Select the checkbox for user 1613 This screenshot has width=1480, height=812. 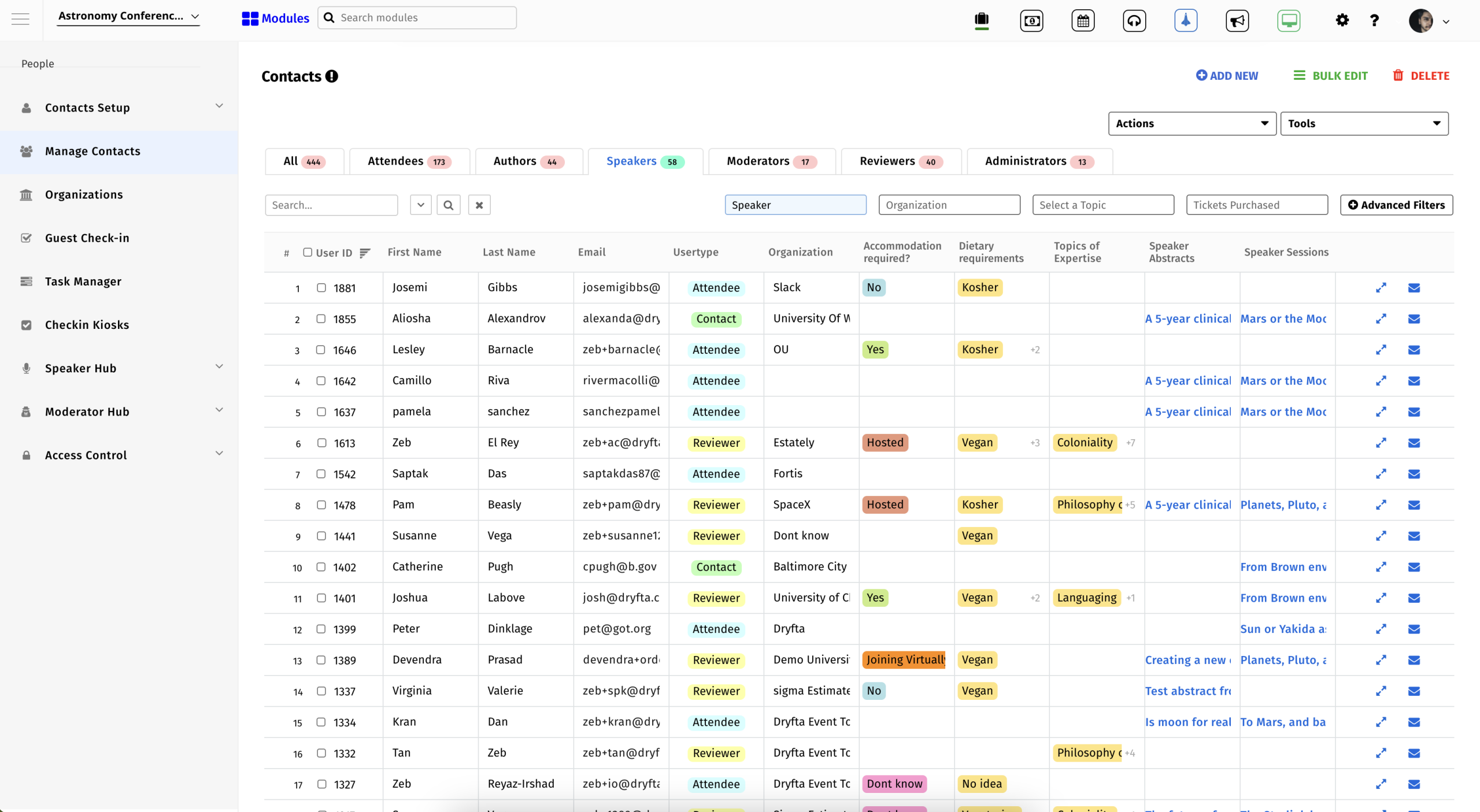(x=321, y=443)
